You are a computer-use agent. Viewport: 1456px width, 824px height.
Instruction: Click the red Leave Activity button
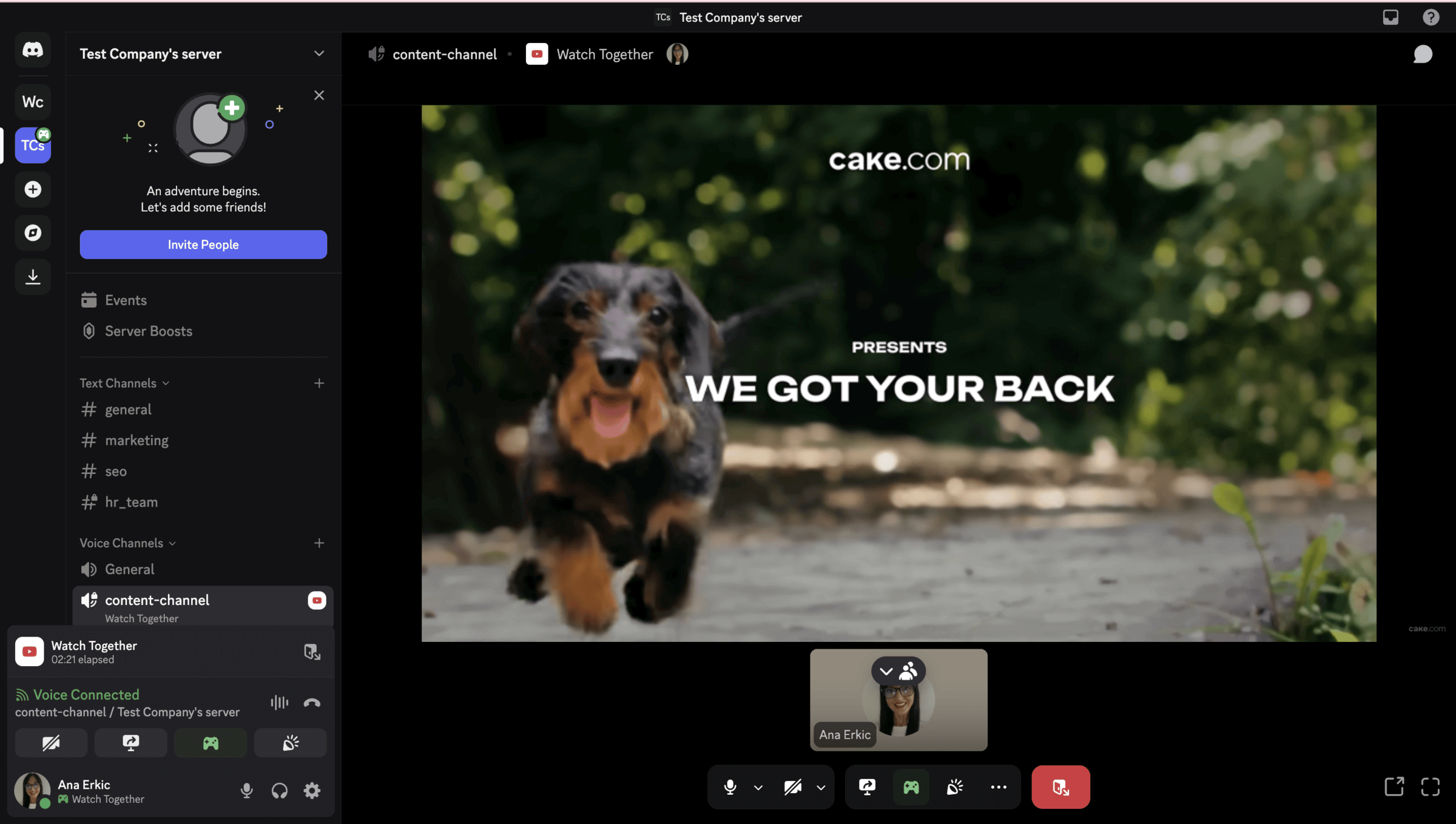(x=1060, y=787)
